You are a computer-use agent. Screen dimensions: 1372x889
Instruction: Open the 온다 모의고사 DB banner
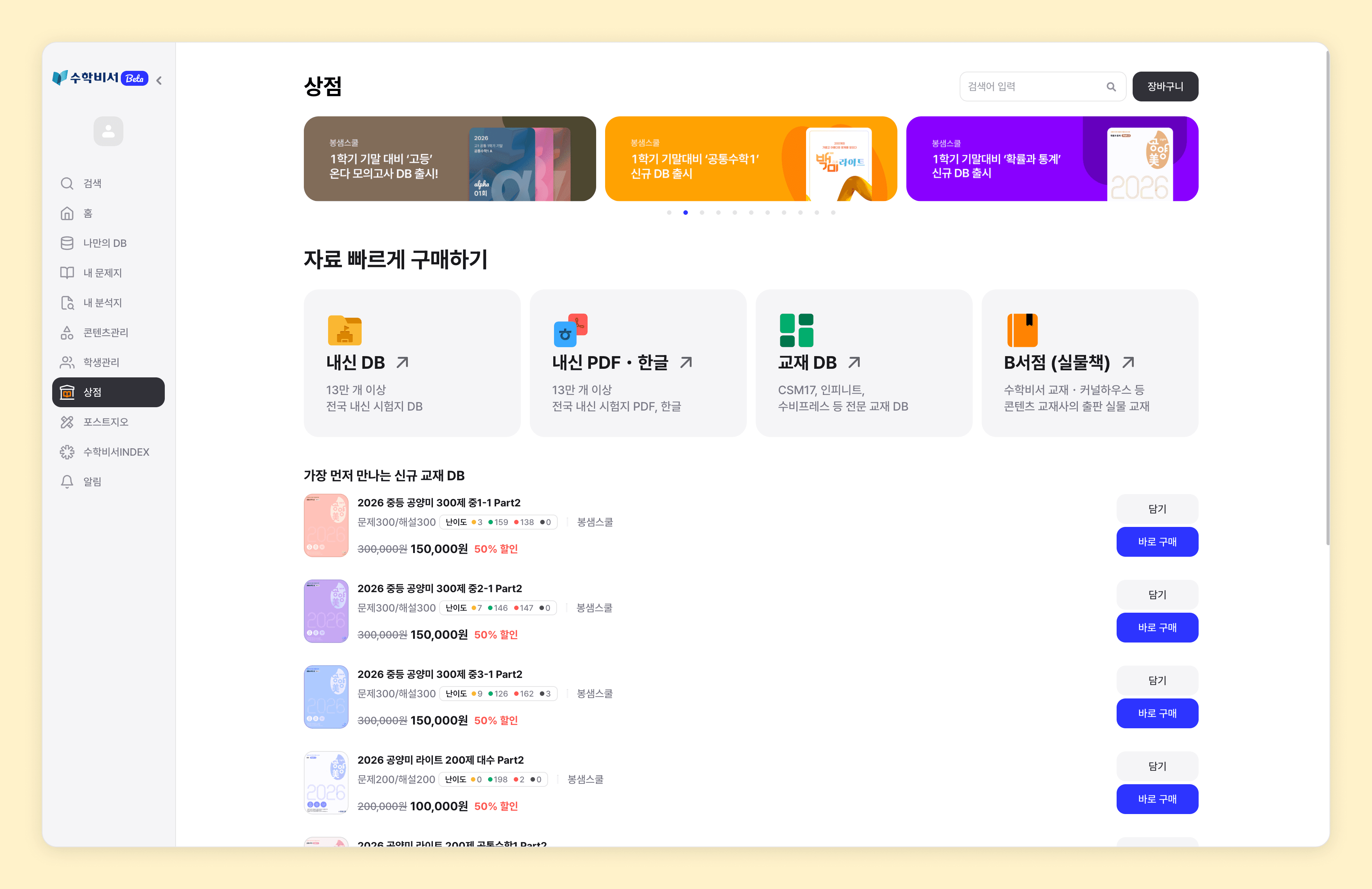[450, 158]
